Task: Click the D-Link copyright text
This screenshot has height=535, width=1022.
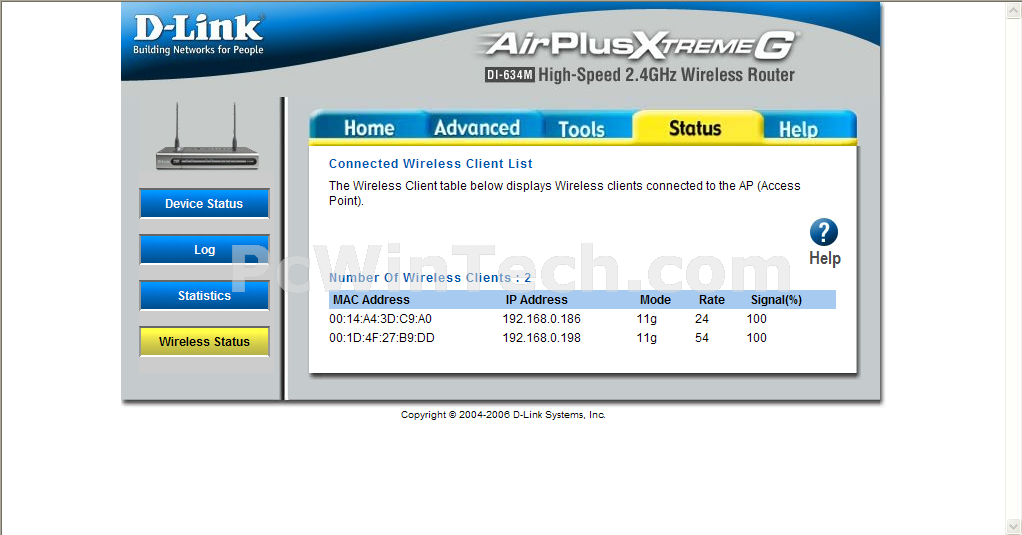Action: 503,414
